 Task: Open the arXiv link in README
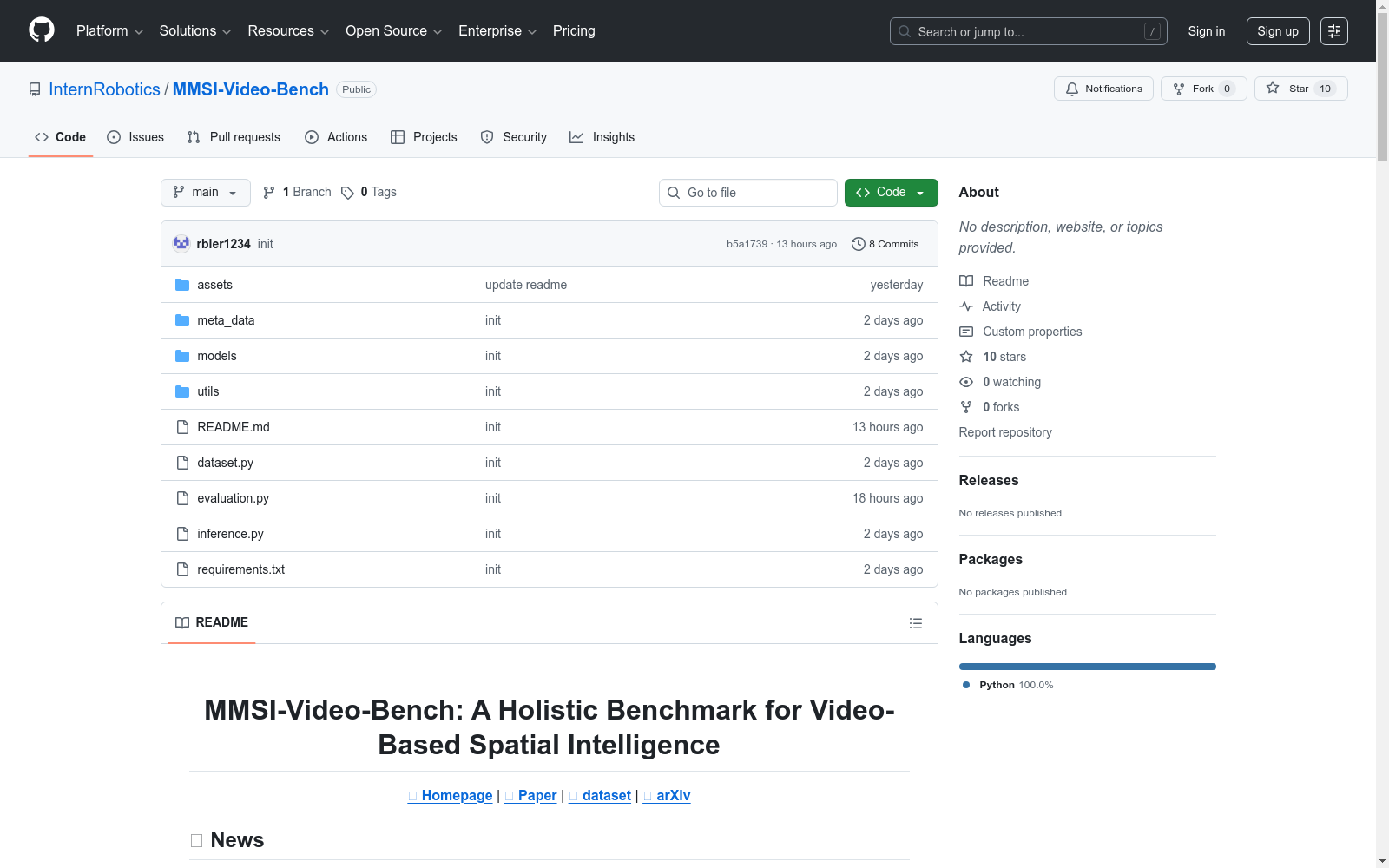coord(667,795)
